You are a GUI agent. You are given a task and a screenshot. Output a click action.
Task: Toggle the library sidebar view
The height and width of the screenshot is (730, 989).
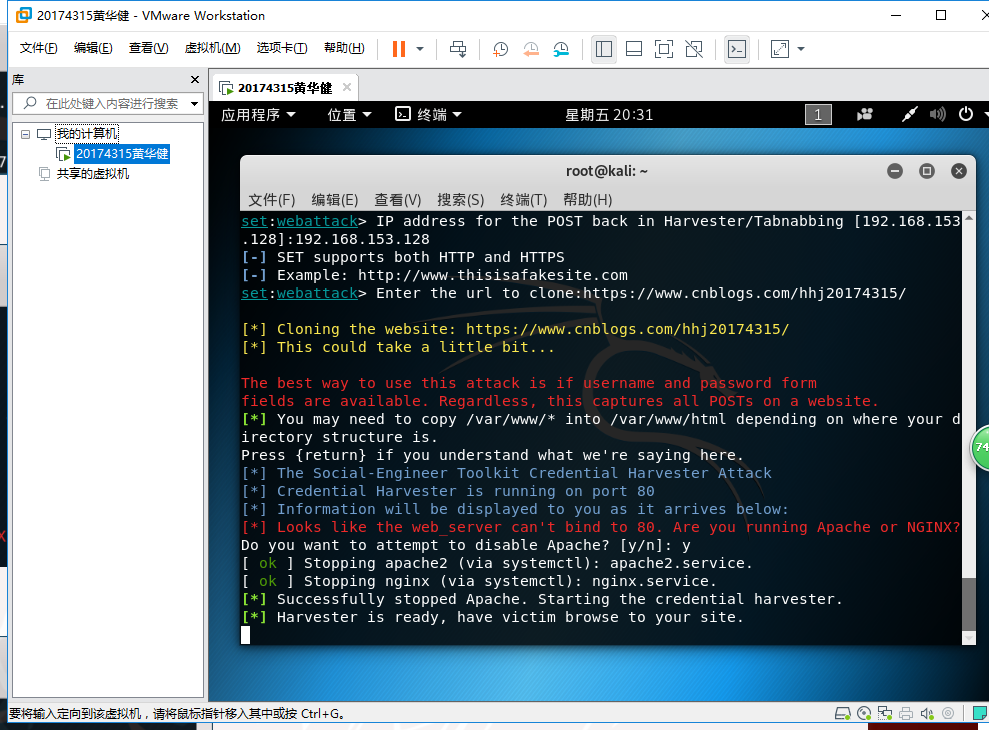pyautogui.click(x=604, y=49)
